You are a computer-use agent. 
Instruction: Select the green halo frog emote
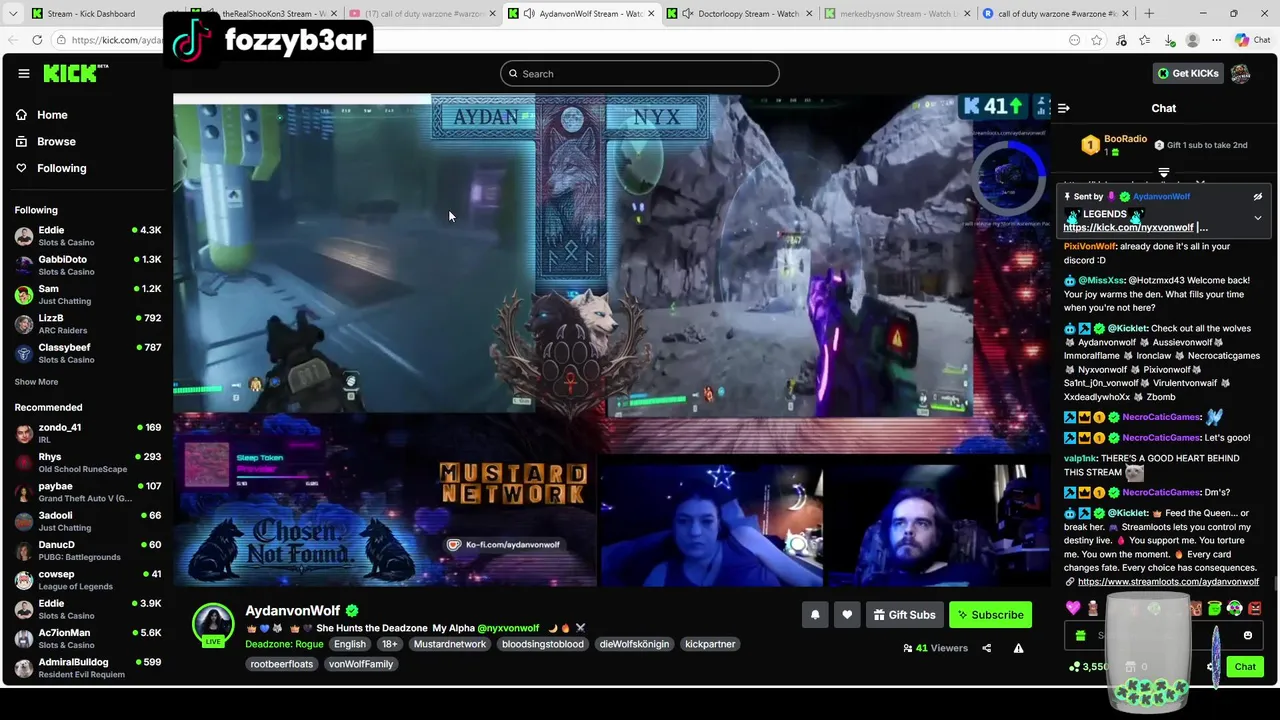click(1214, 608)
